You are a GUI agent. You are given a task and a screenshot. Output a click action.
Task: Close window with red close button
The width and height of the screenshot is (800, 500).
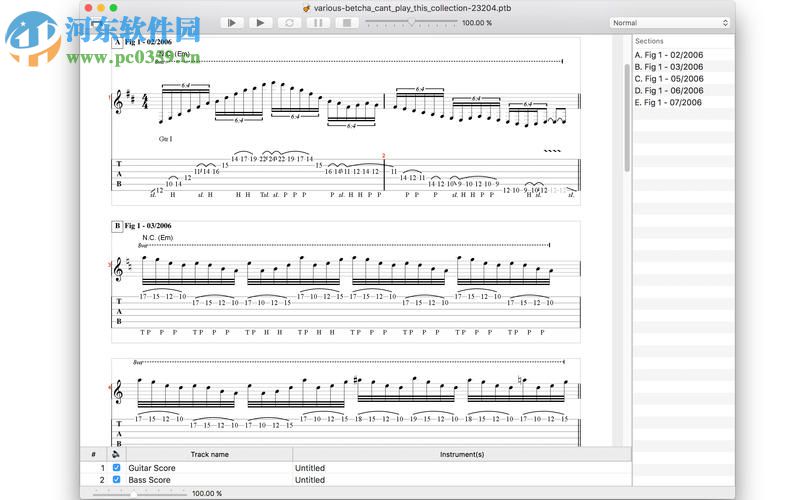tap(88, 8)
